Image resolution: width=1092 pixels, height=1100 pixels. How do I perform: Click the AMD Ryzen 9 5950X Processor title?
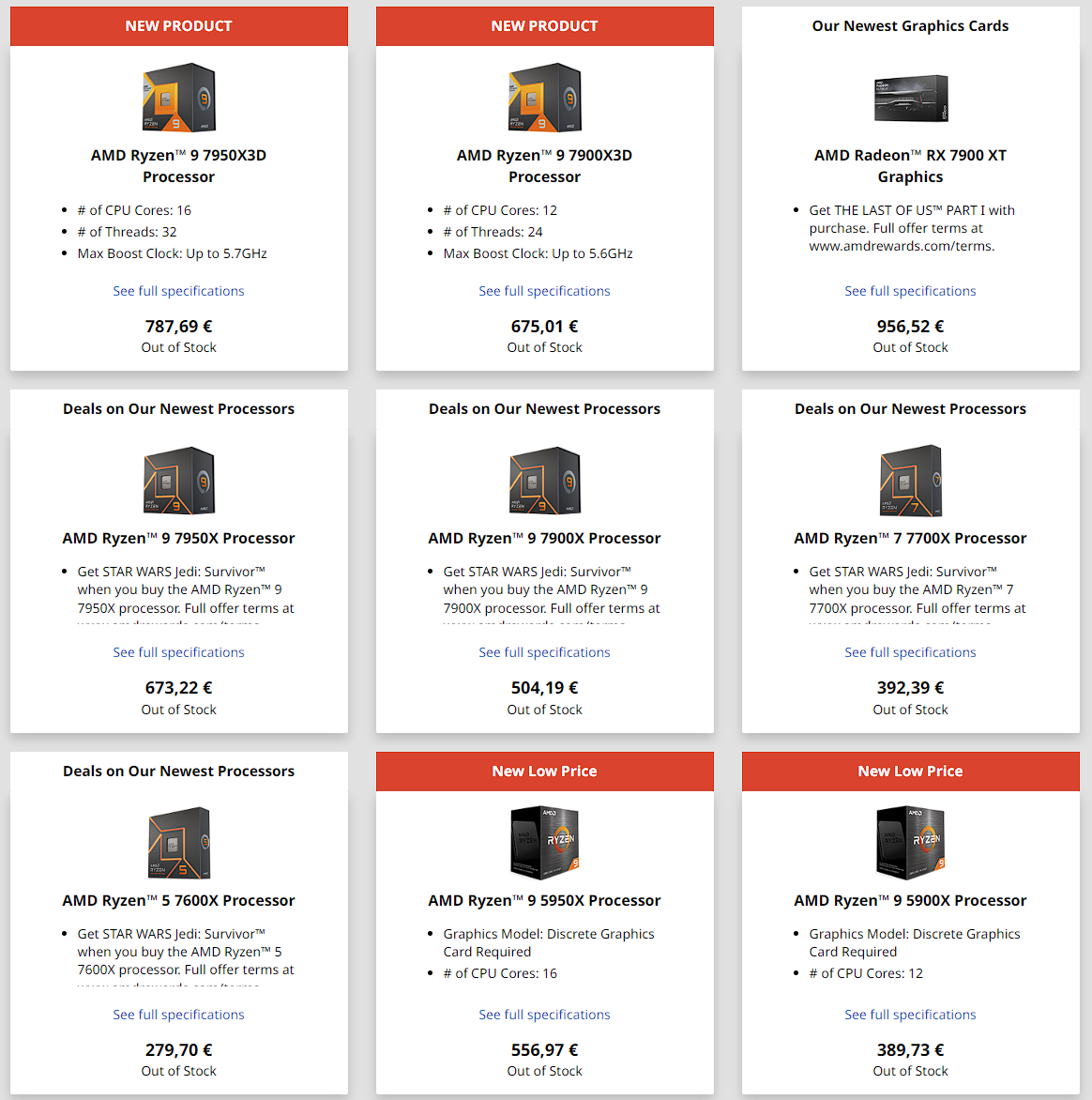tap(545, 900)
